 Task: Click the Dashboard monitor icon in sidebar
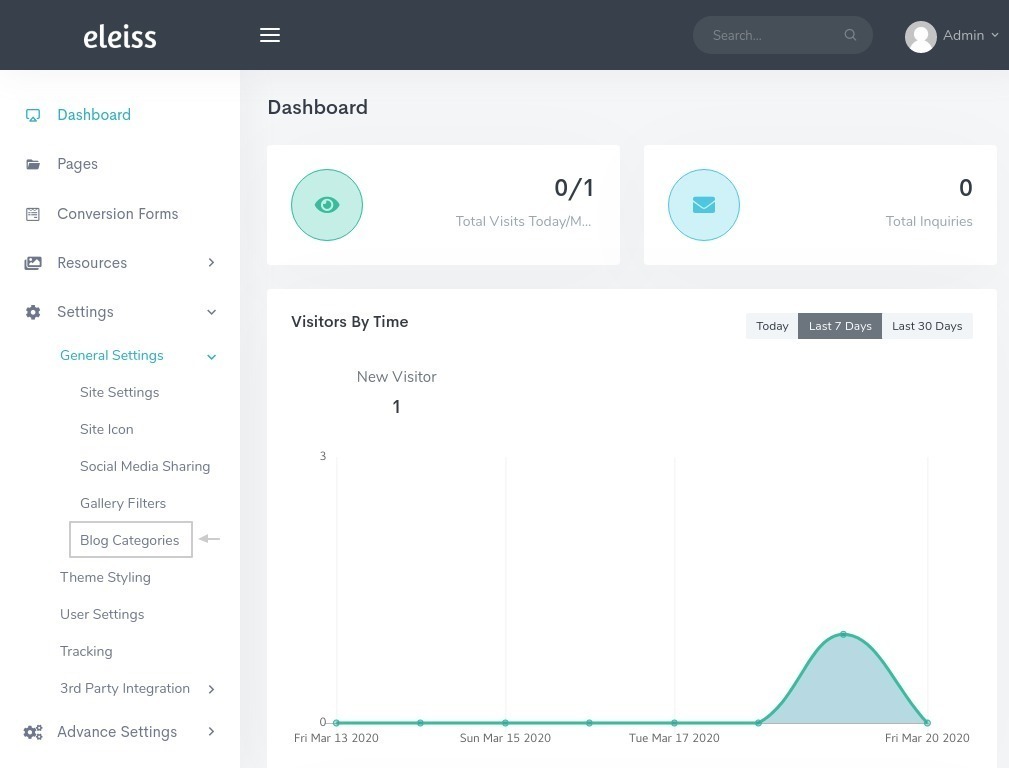coord(33,115)
